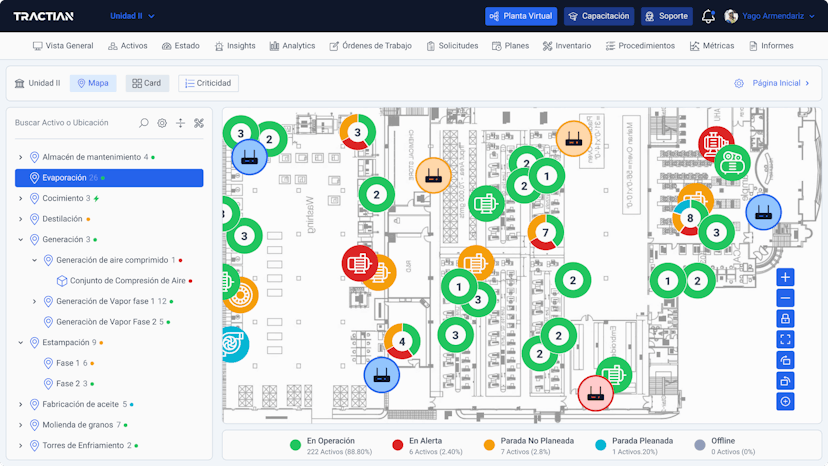The width and height of the screenshot is (828, 466).
Task: Click the tree settings gear icon
Action: pyautogui.click(x=162, y=123)
